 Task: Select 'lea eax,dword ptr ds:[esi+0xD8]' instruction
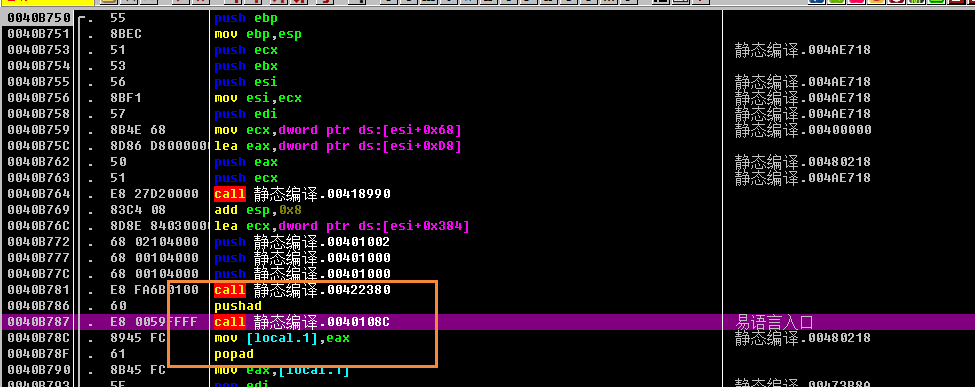tap(338, 146)
